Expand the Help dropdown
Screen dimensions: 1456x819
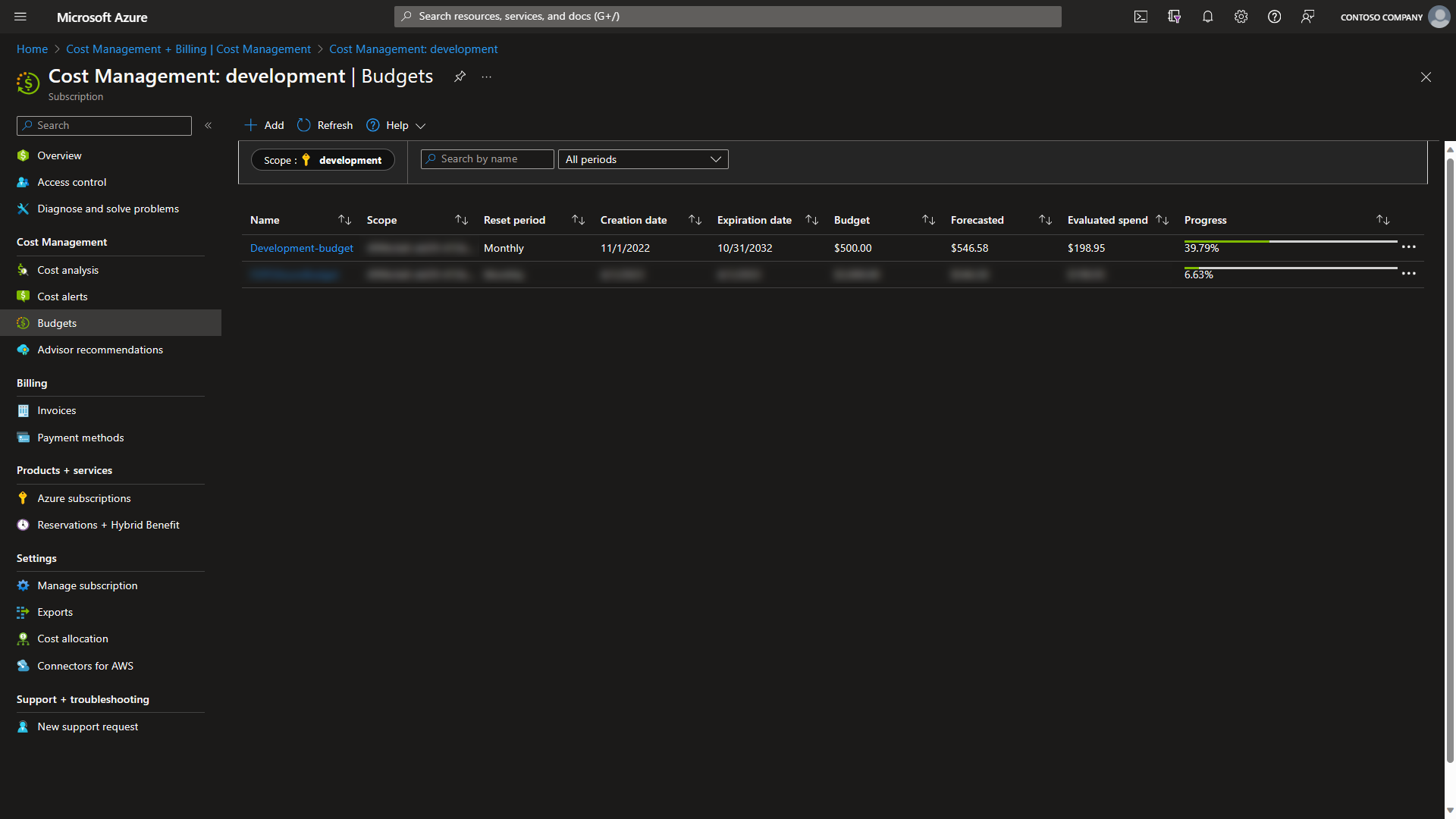click(396, 125)
